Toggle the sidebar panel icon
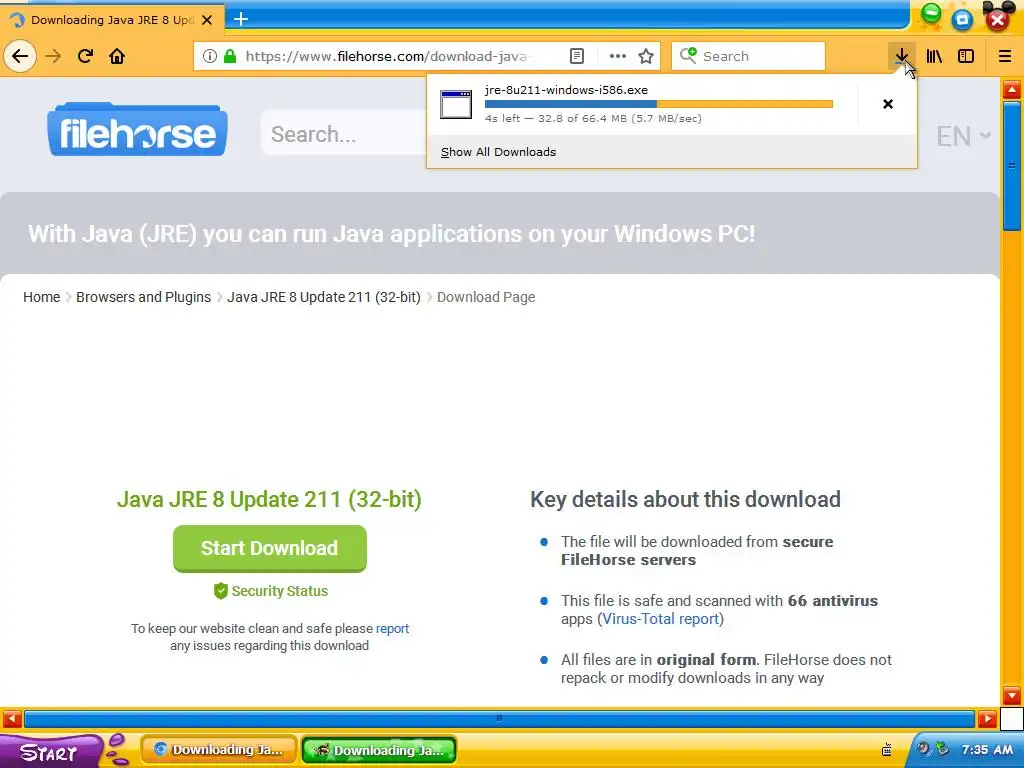The image size is (1024, 768). coord(966,56)
